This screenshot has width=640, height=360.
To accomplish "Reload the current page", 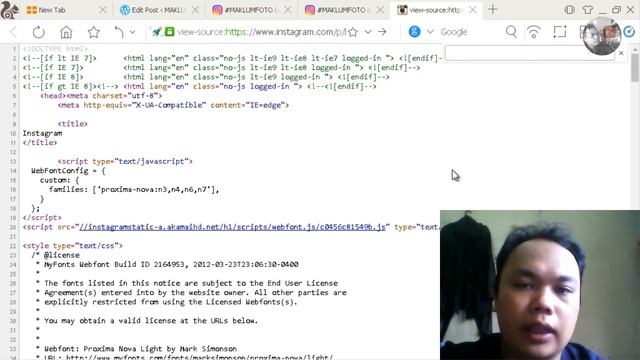I will 39,32.
